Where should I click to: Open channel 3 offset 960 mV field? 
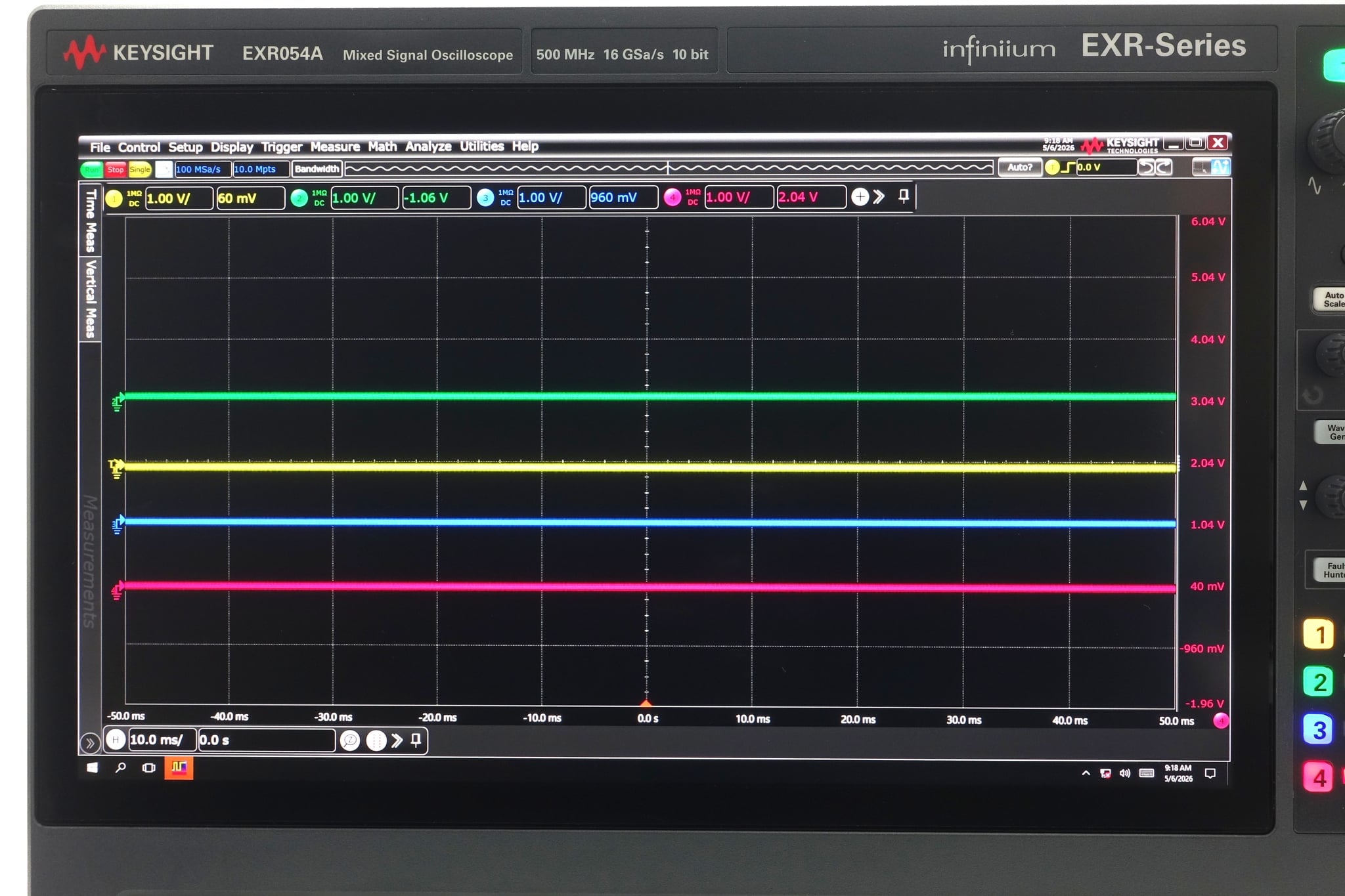coord(623,197)
